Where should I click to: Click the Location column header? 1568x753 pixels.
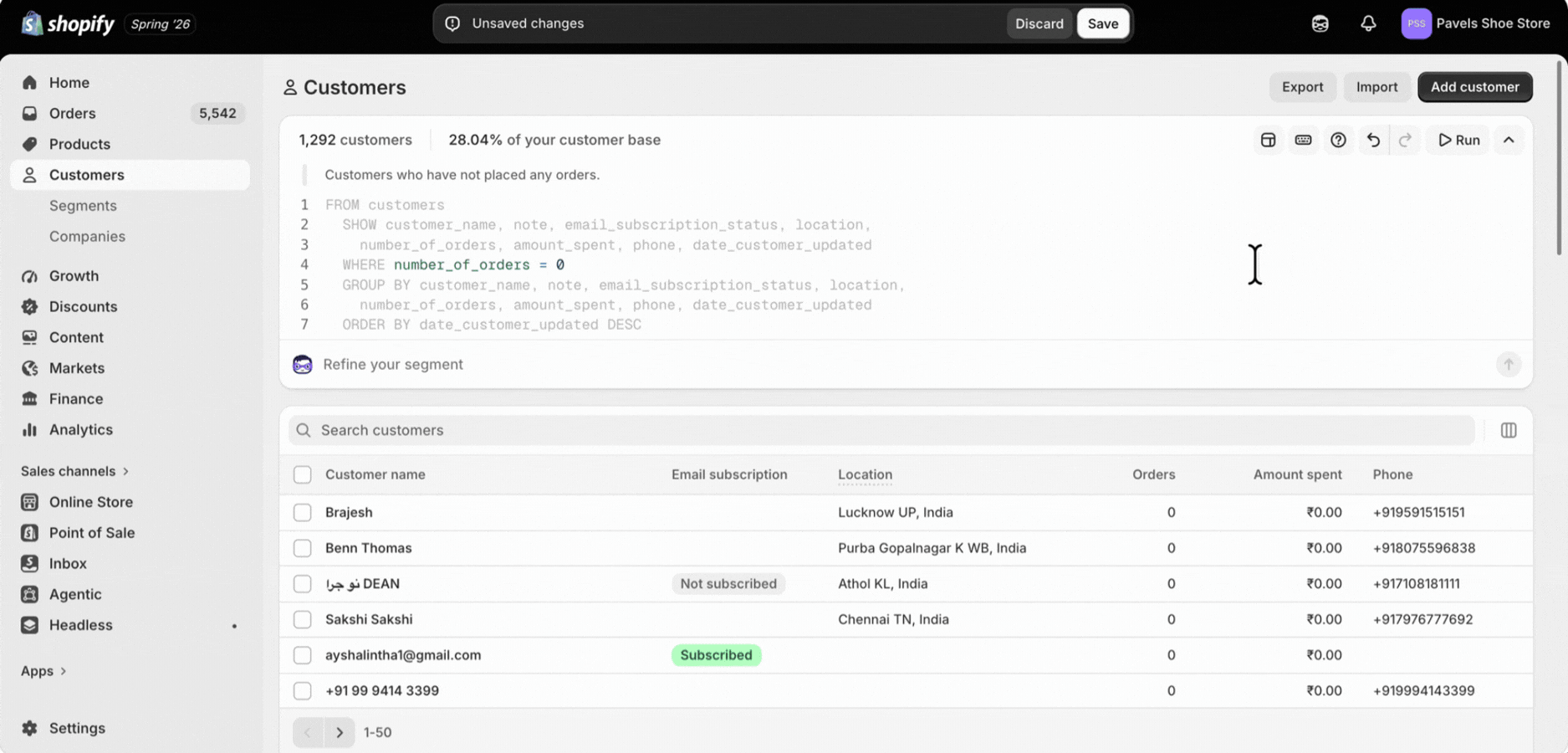point(865,474)
